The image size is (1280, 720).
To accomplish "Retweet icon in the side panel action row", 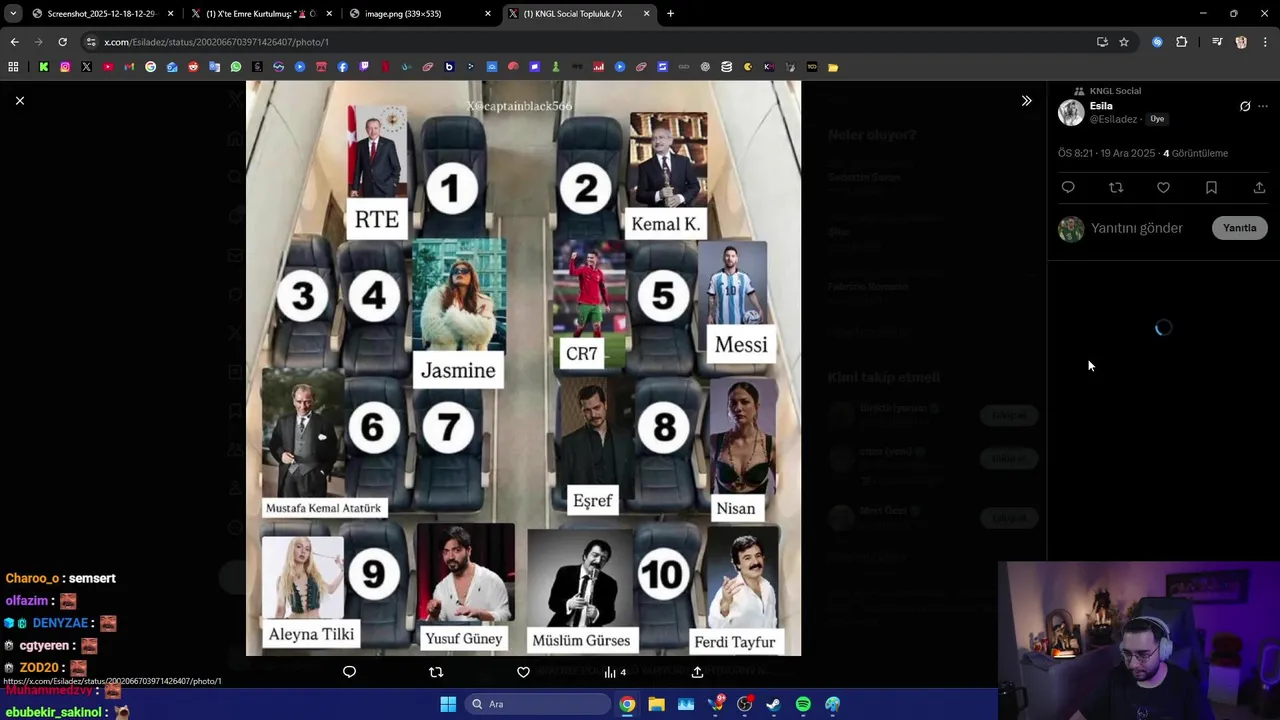I will (x=1116, y=187).
